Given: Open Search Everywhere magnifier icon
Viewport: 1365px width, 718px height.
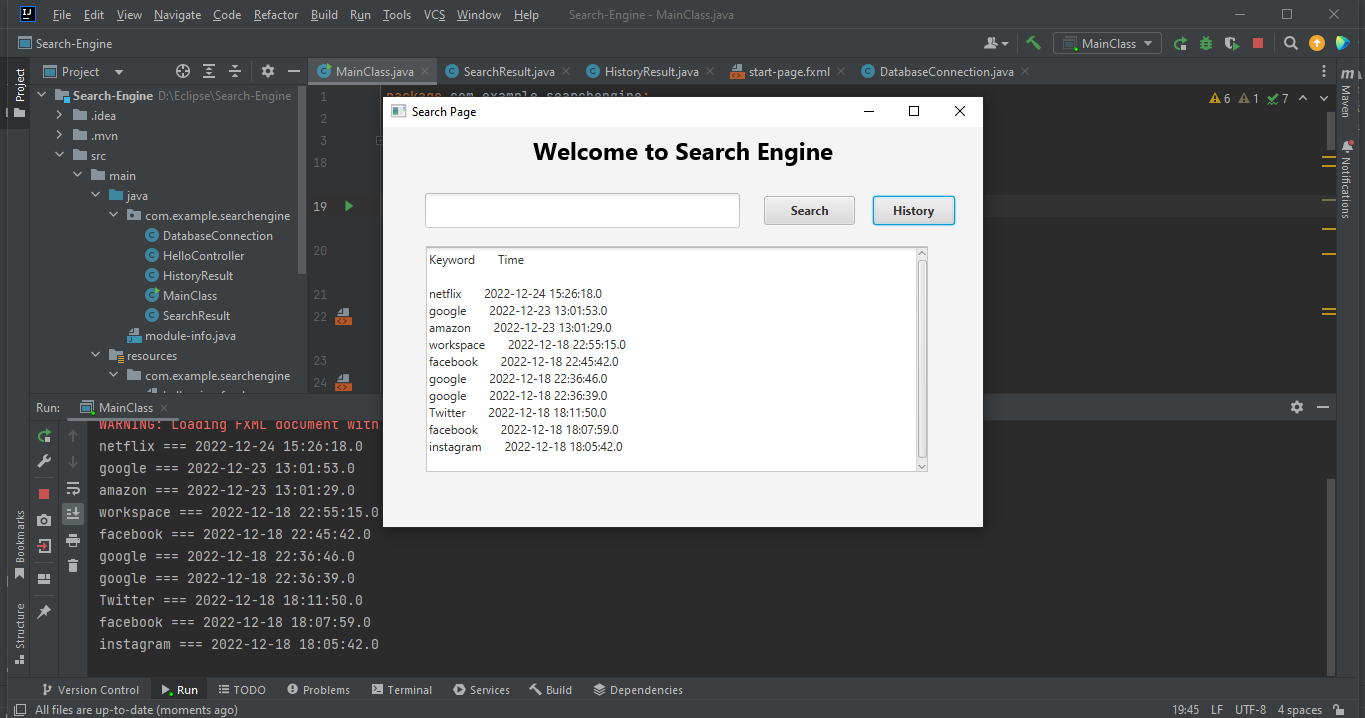Looking at the screenshot, I should [x=1291, y=43].
